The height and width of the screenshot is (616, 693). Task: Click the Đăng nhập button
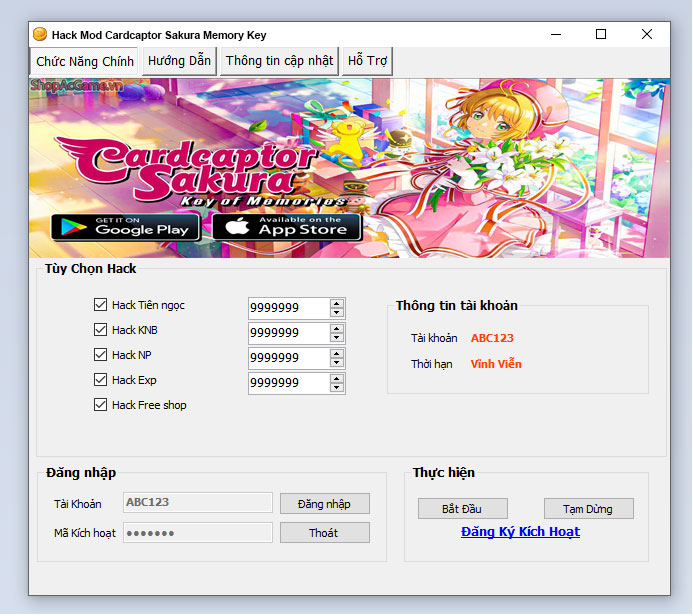tap(325, 504)
